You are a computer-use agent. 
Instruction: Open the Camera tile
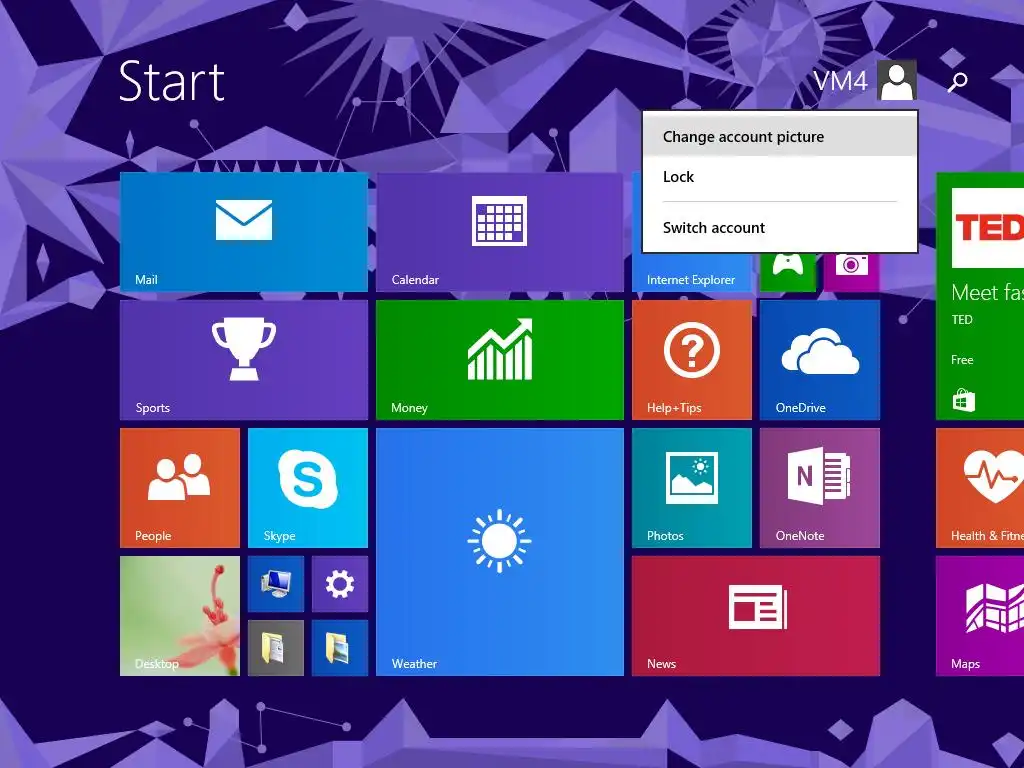click(x=852, y=272)
